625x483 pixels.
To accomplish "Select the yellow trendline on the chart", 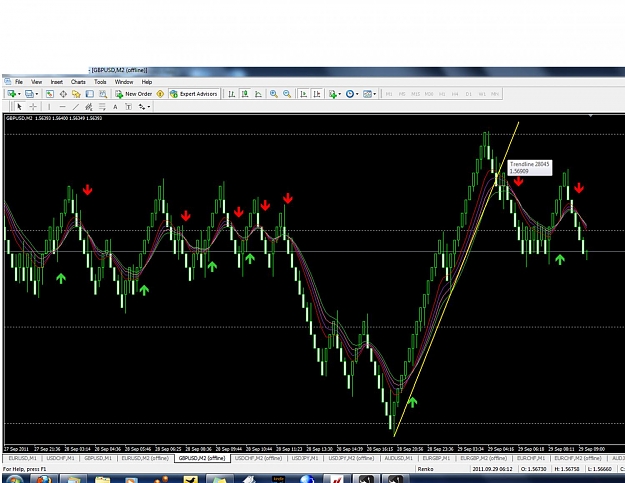I will click(x=456, y=279).
